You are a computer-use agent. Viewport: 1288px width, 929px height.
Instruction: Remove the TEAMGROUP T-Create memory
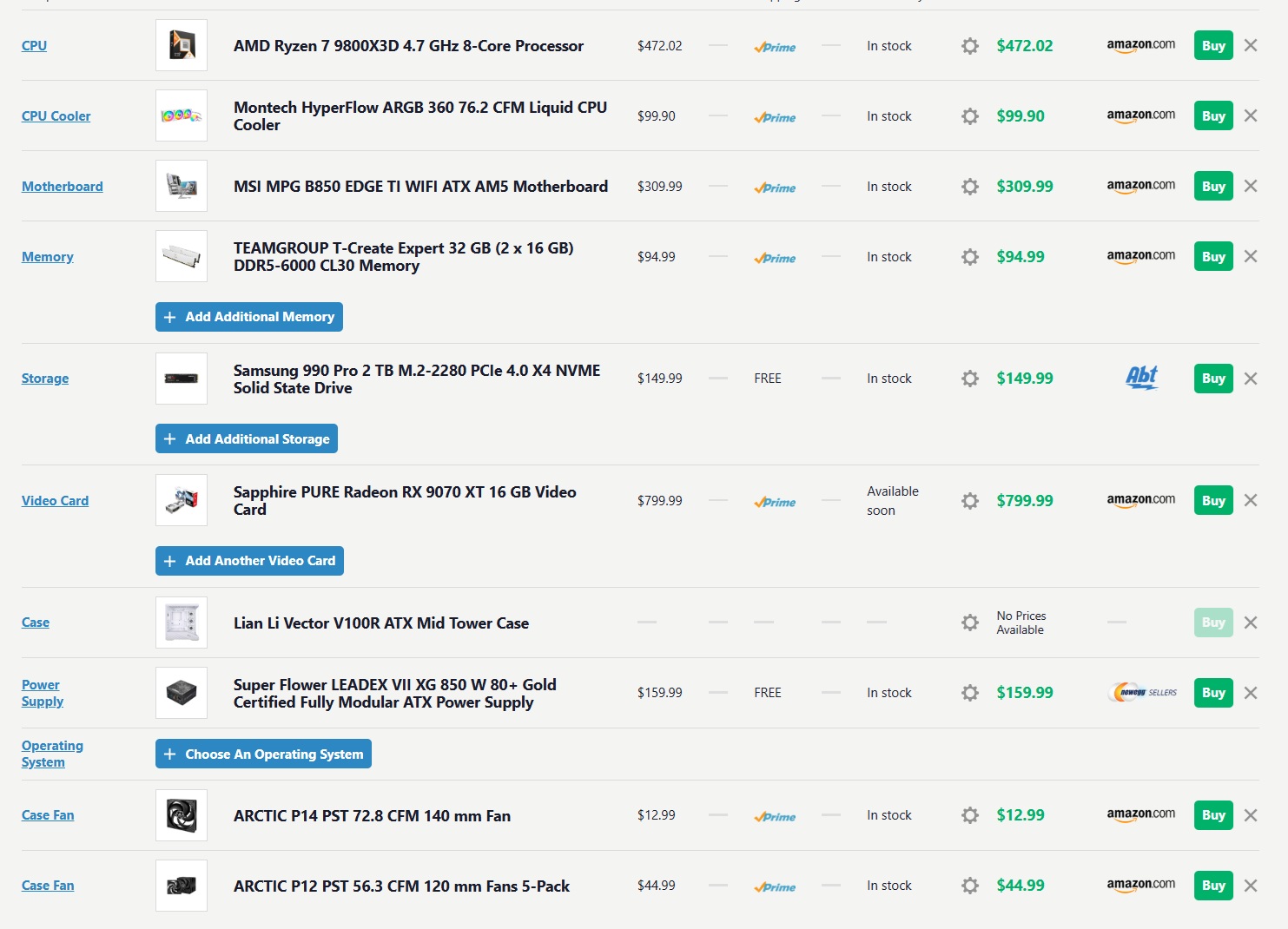click(1251, 256)
